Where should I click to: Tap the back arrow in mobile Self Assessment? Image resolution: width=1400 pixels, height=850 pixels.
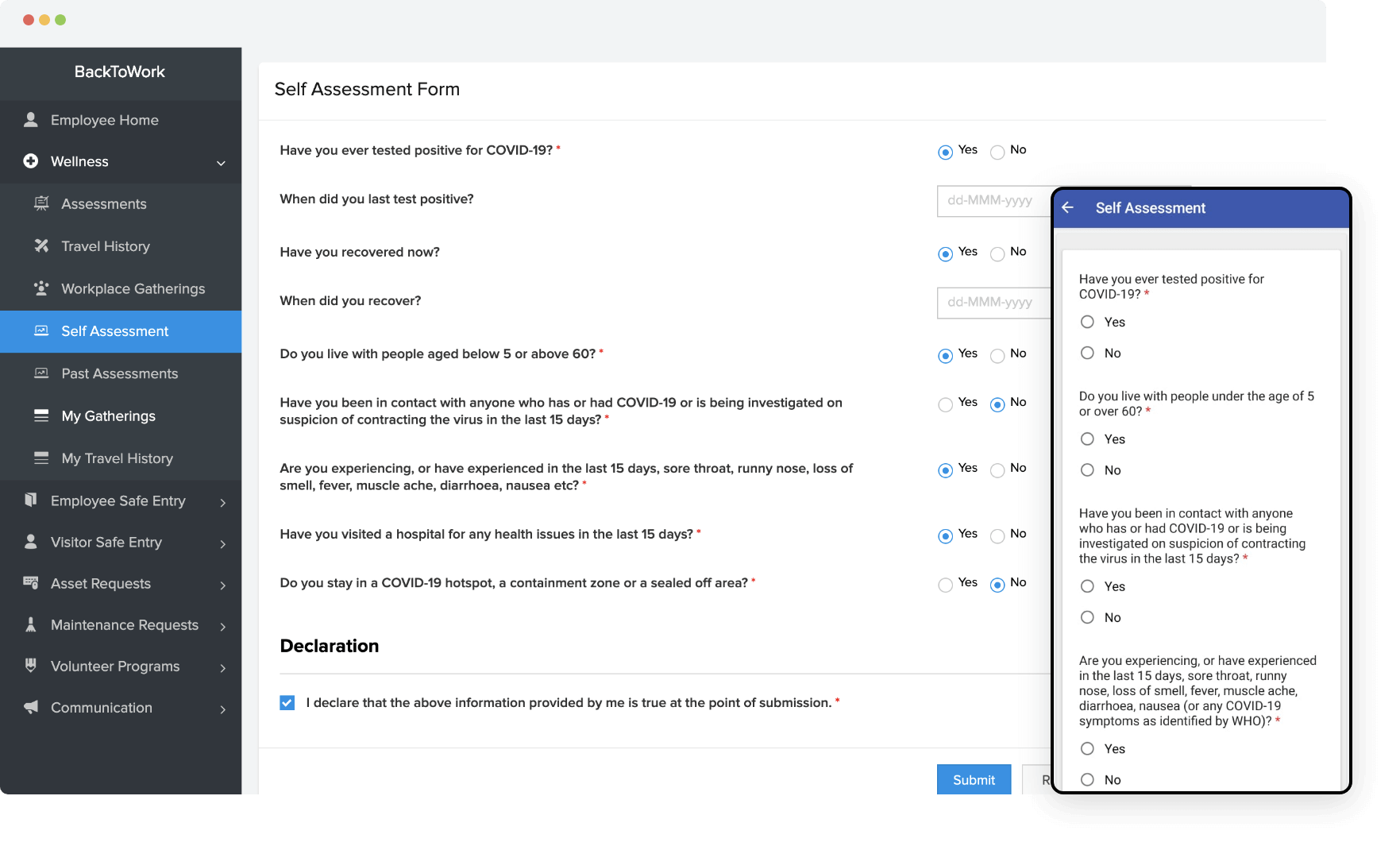(1068, 207)
